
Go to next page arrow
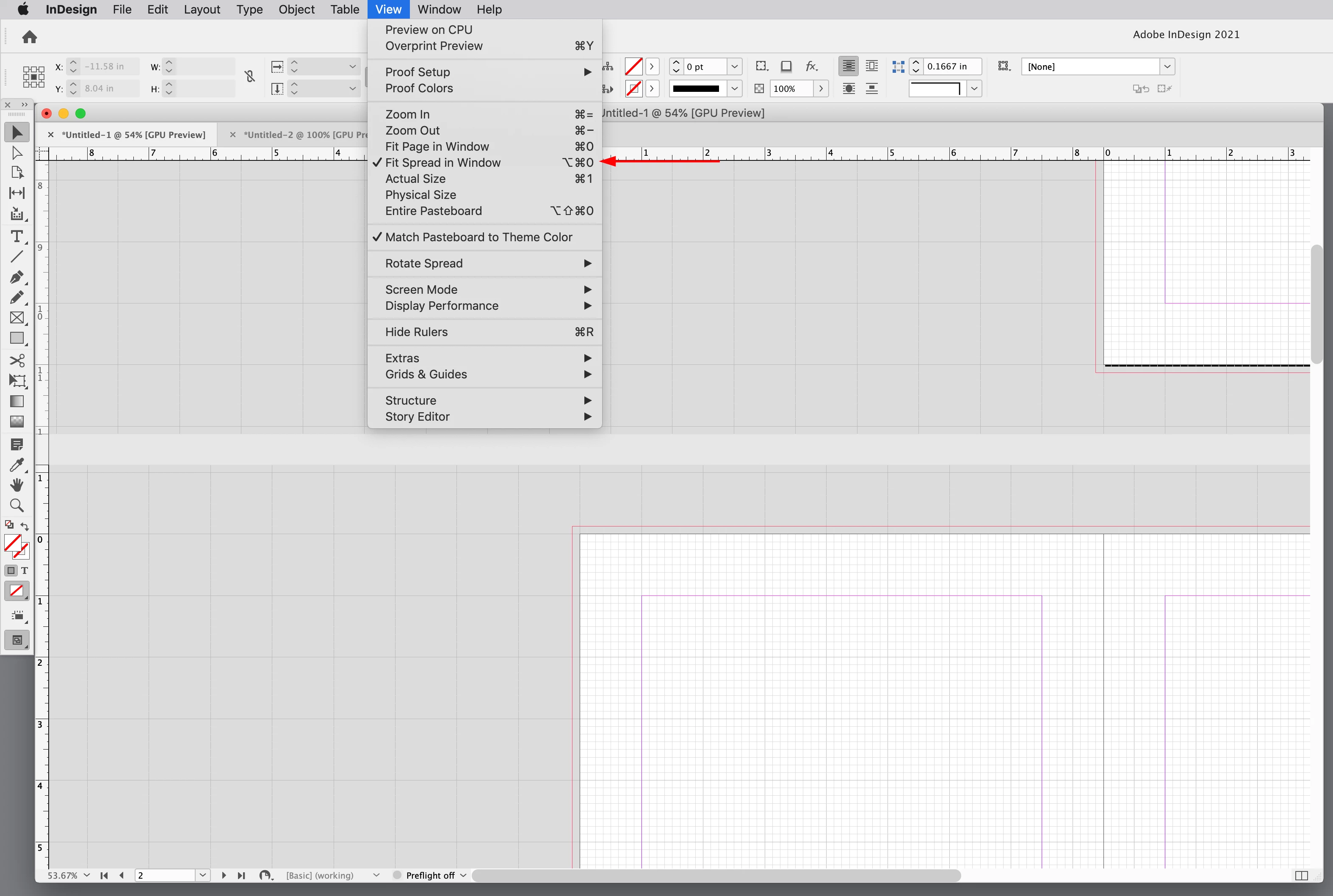pos(224,875)
